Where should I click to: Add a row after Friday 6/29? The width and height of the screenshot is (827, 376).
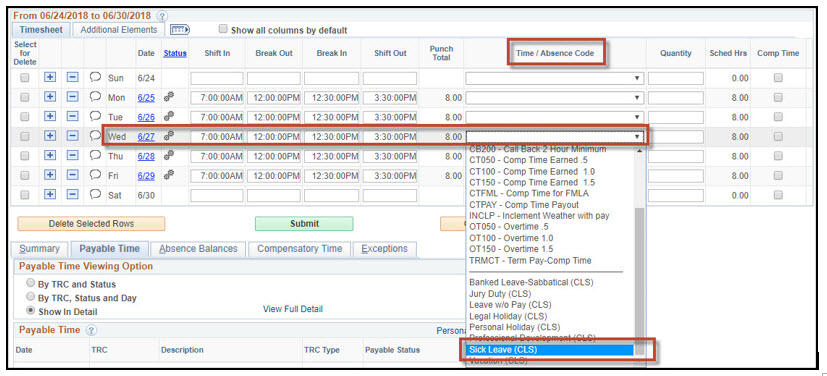[x=50, y=176]
